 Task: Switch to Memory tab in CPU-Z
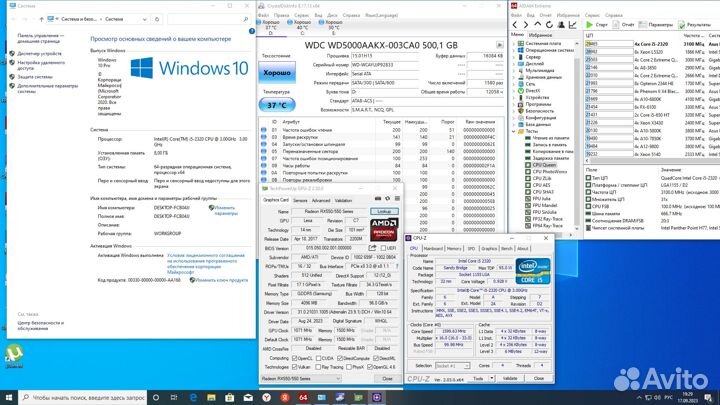coord(454,248)
